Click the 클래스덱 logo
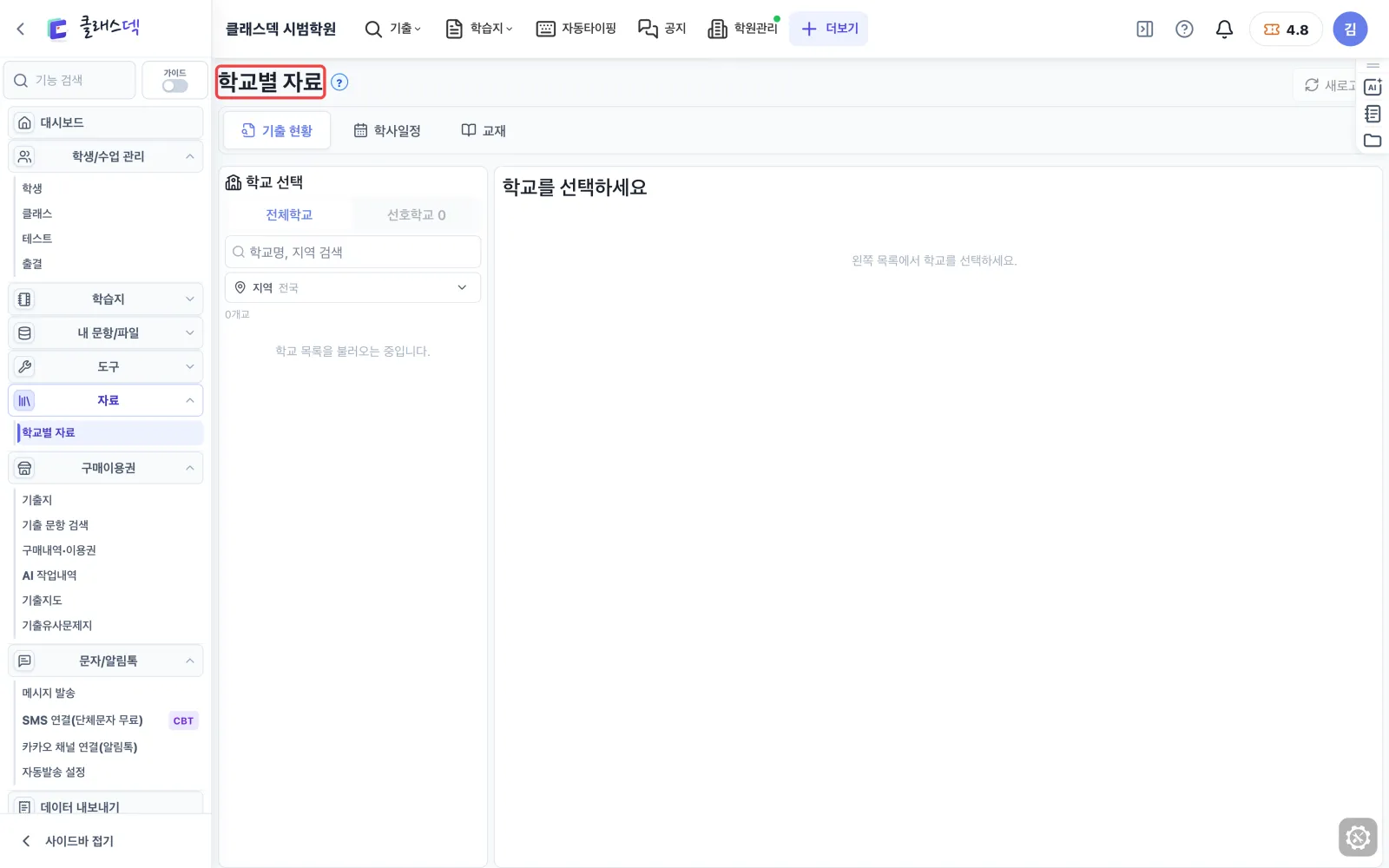The image size is (1389, 868). 94,28
